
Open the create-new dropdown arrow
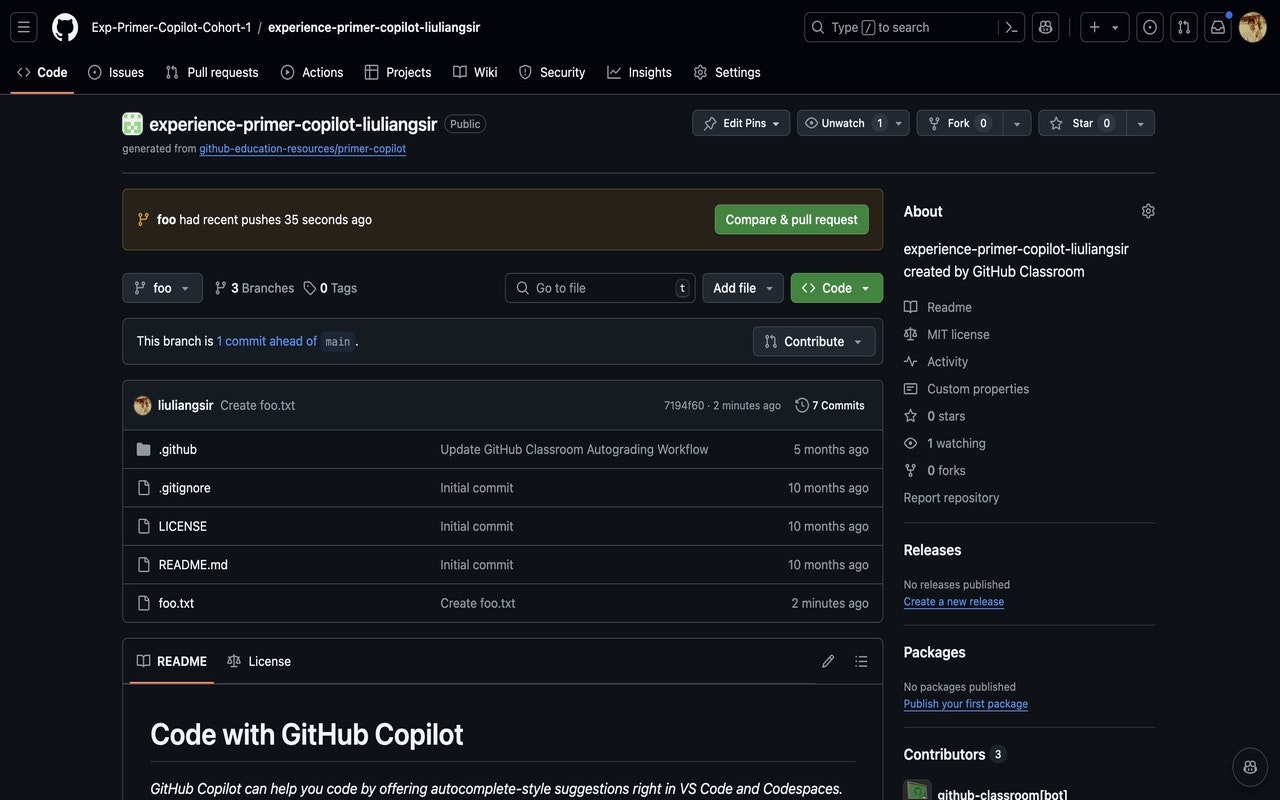tap(1116, 27)
